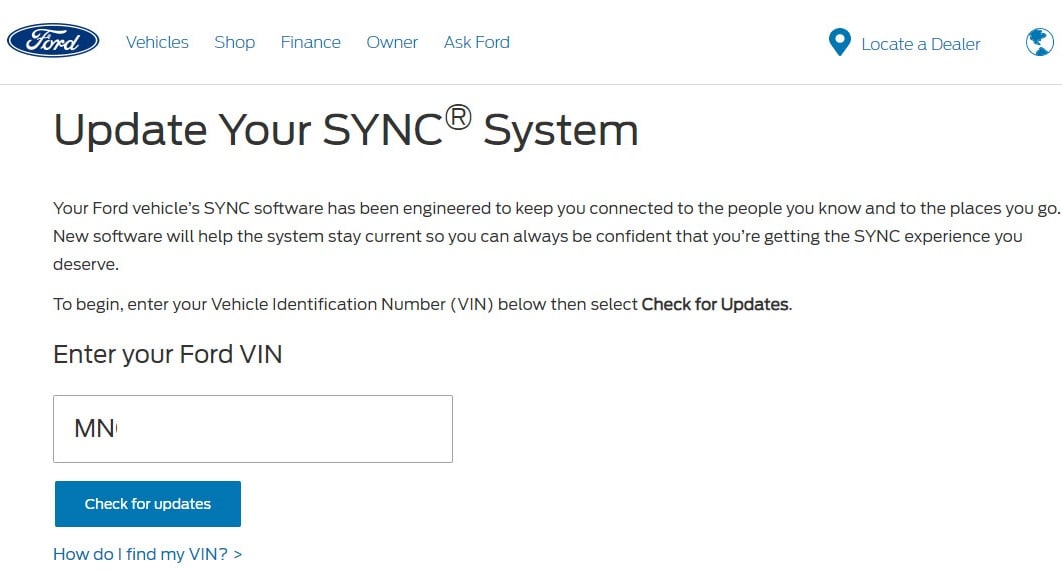Open the Vehicles menu
1062x572 pixels.
pos(157,42)
